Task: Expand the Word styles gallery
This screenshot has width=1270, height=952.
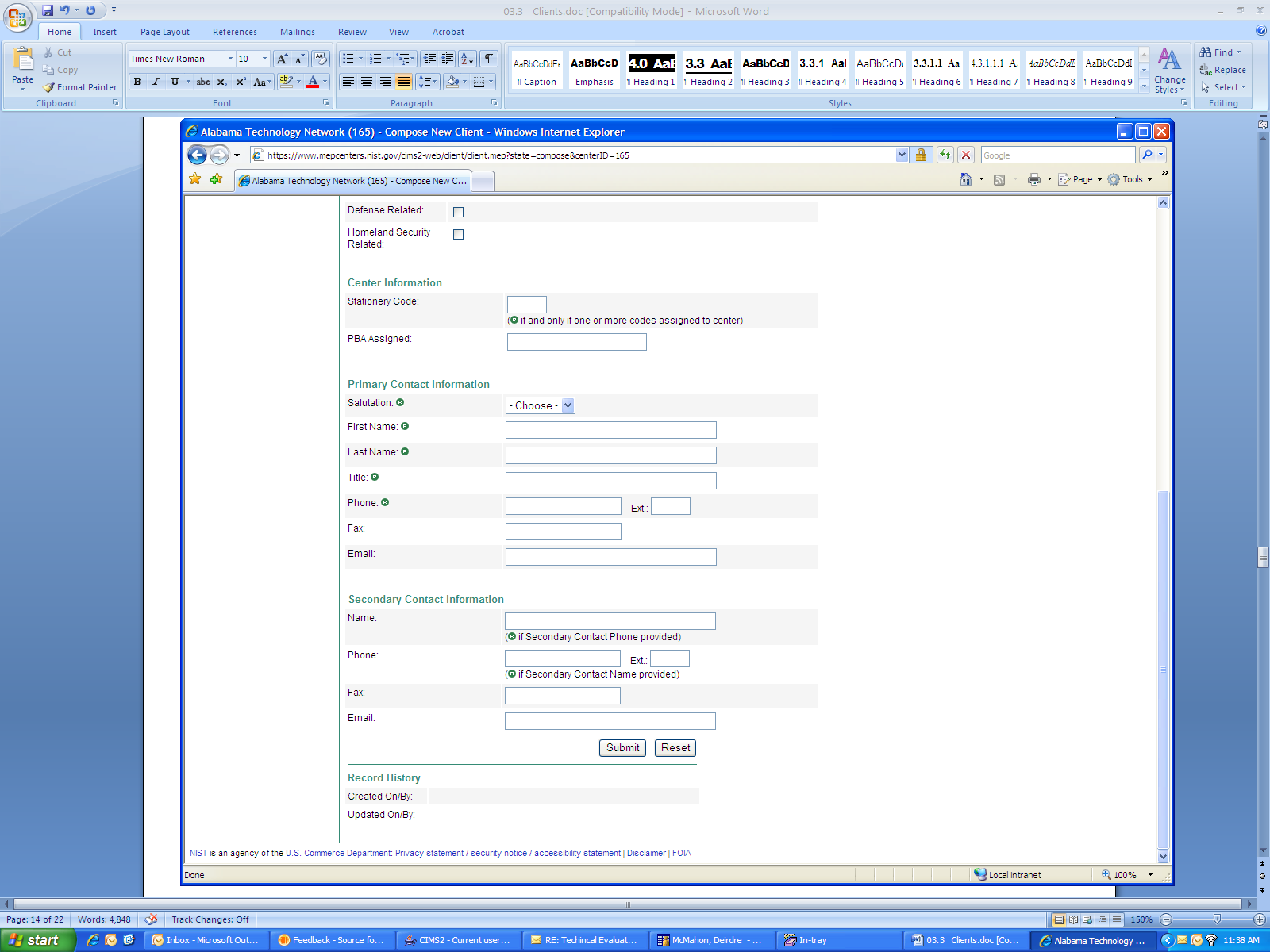Action: click(1144, 86)
